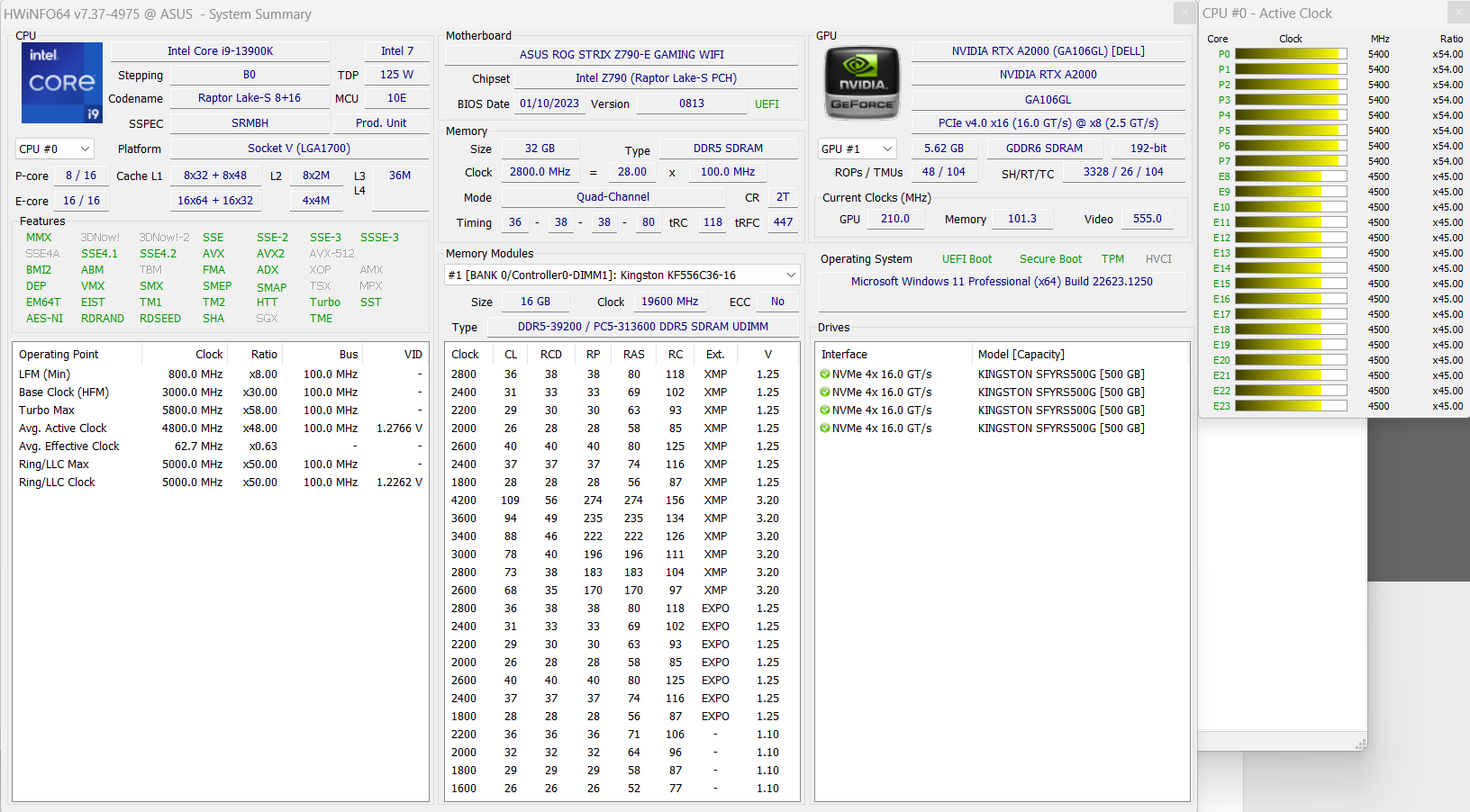Click the Active Clock window resize grip
Screen dimensions: 1470x812
[1361, 744]
